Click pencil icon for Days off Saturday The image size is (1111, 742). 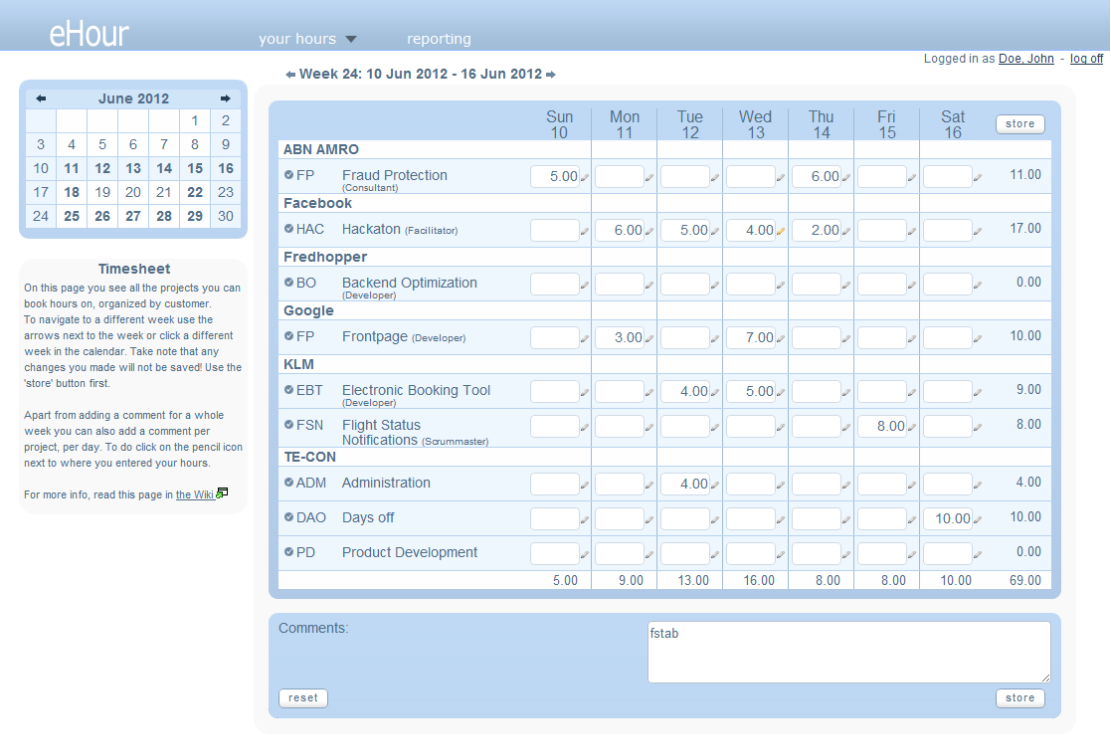click(978, 520)
